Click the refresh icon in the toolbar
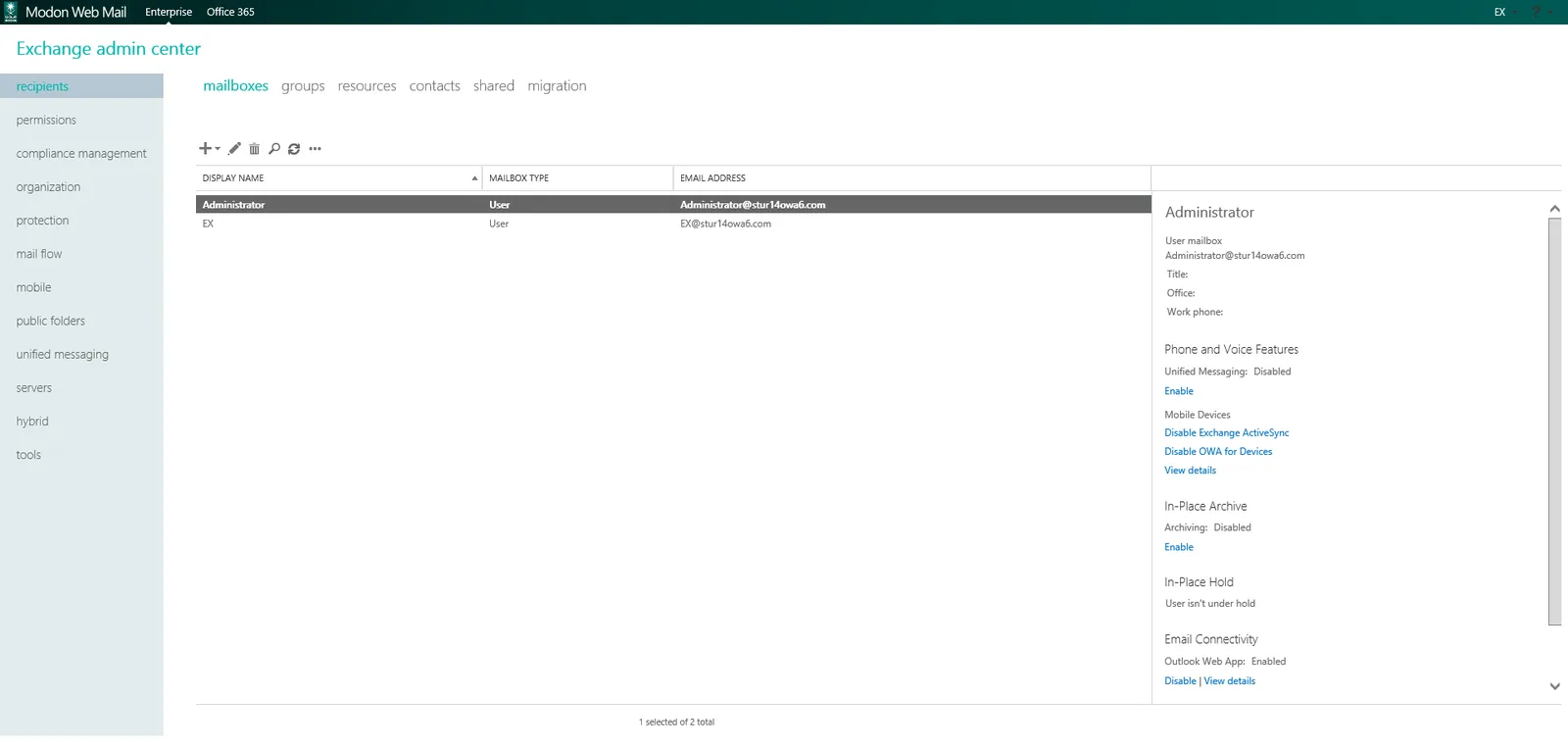This screenshot has height=748, width=1568. (x=294, y=149)
